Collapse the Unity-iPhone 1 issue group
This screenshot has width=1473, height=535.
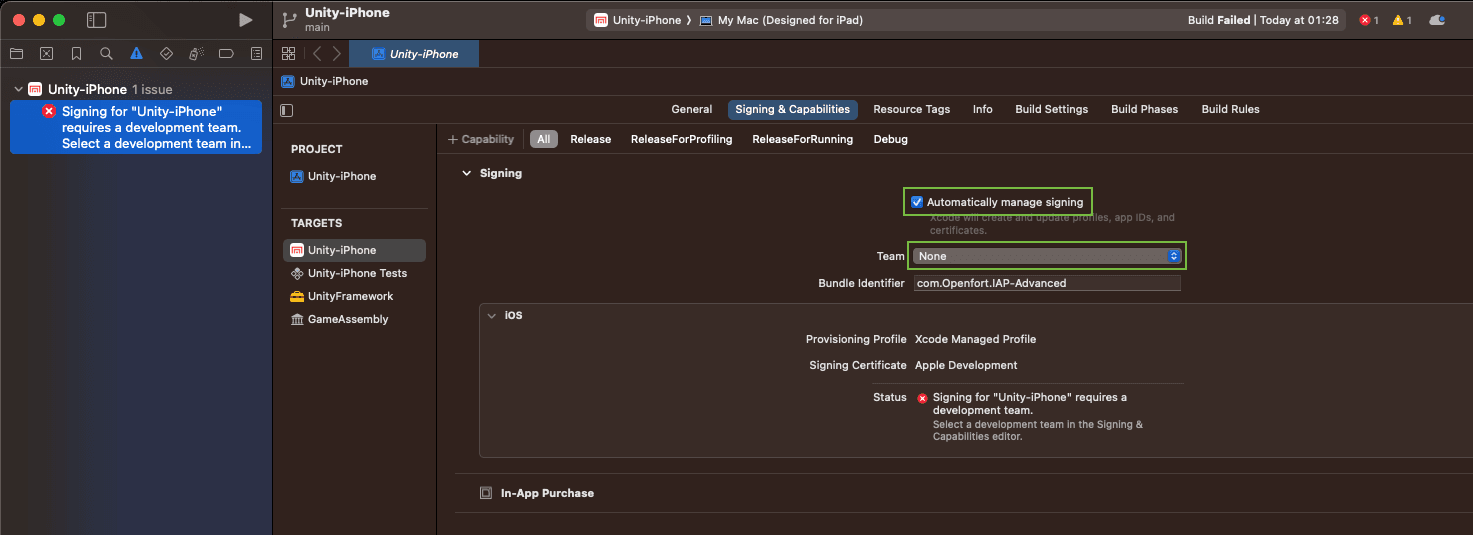coord(18,89)
